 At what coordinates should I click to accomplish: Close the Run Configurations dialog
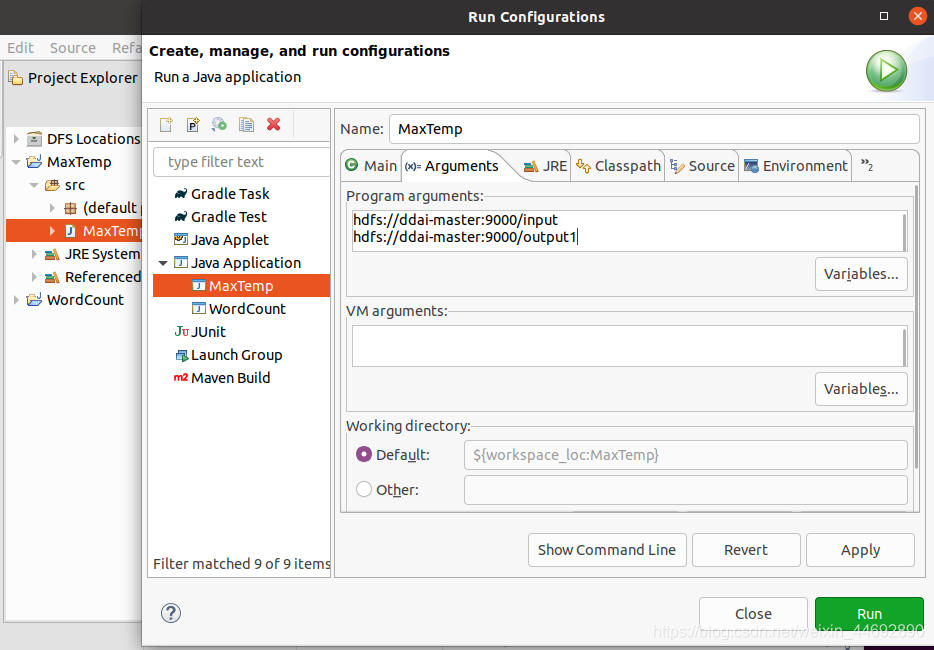point(753,614)
